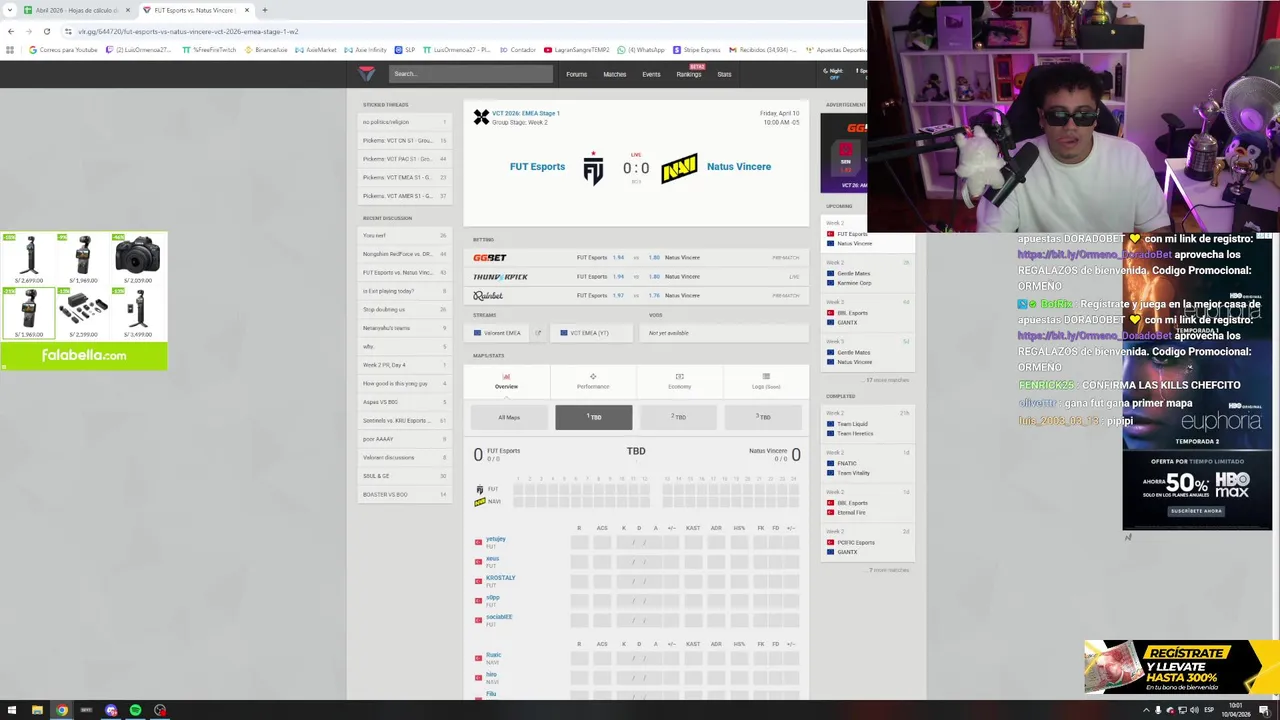
Task: Open the 'BOASTER VS BOO' thread
Action: pos(405,494)
